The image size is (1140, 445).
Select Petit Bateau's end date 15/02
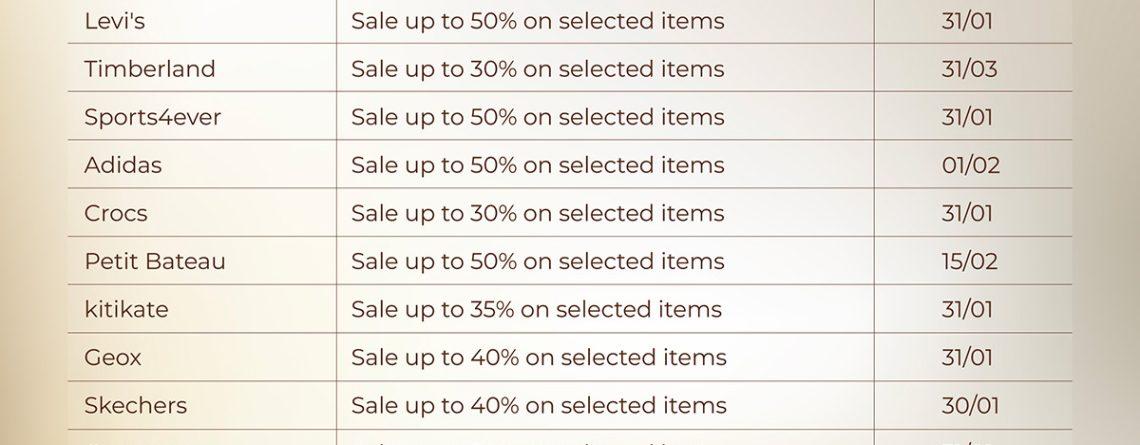click(x=969, y=261)
